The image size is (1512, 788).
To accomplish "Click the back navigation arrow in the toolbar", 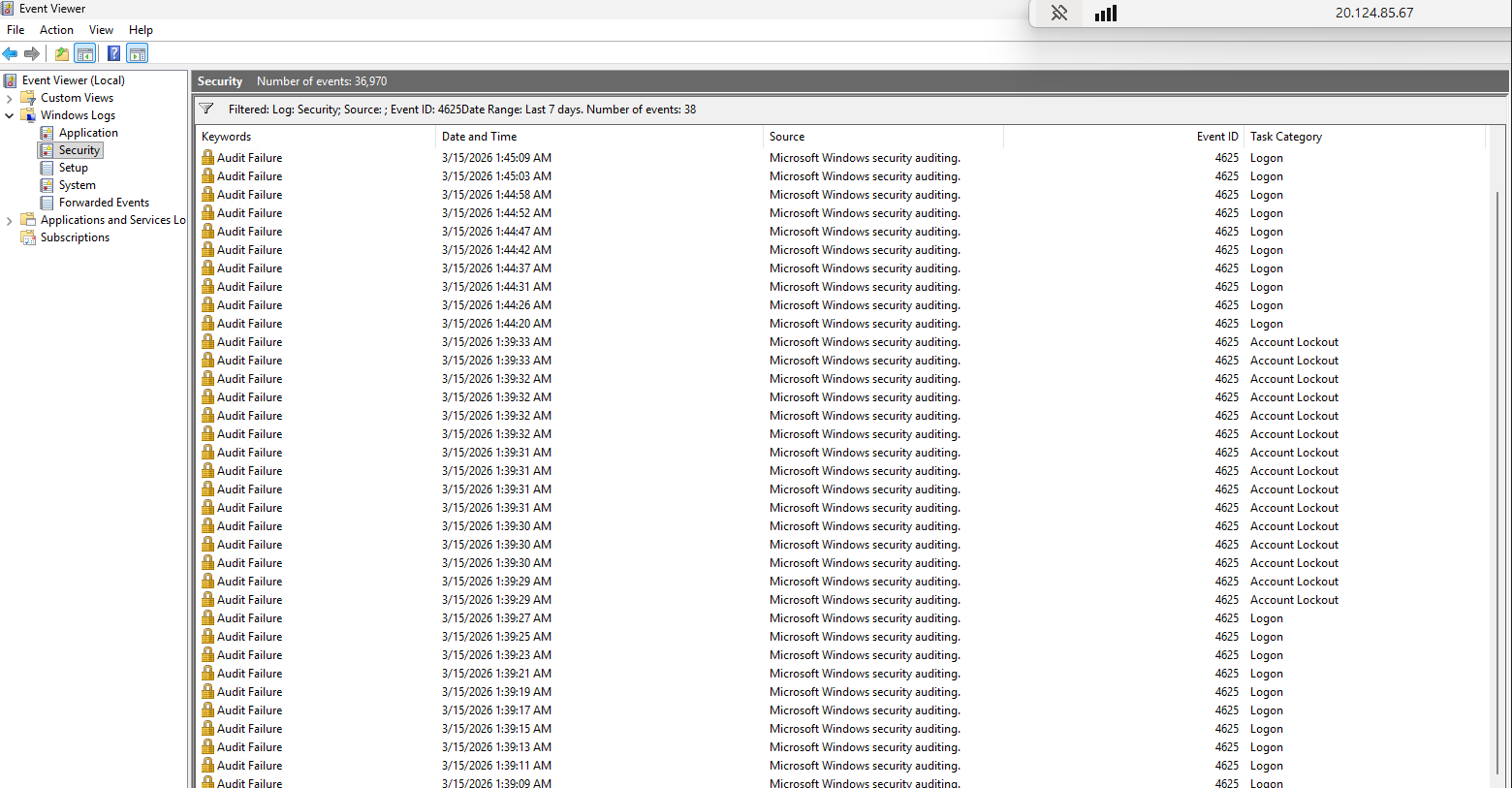I will tap(10, 53).
